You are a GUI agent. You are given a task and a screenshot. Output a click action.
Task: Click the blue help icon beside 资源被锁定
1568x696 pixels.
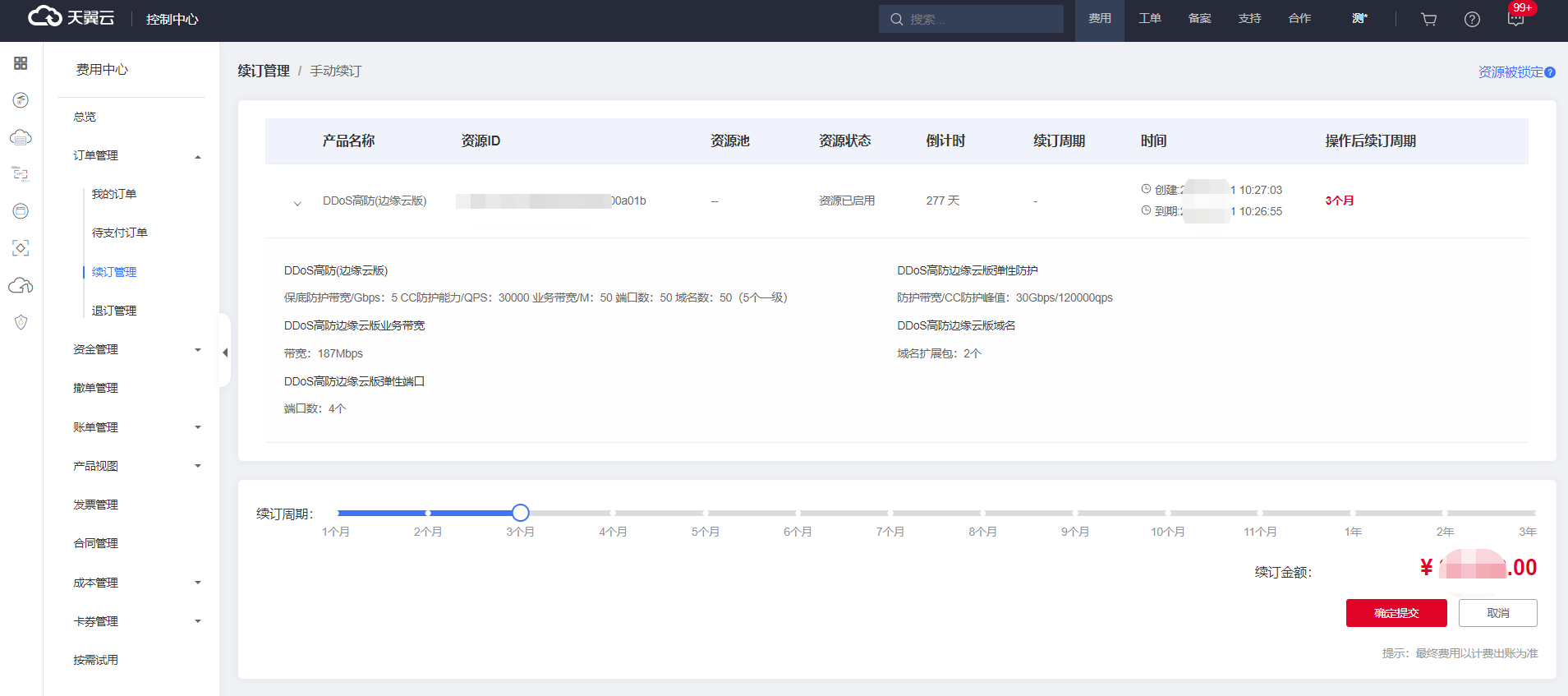click(1550, 72)
